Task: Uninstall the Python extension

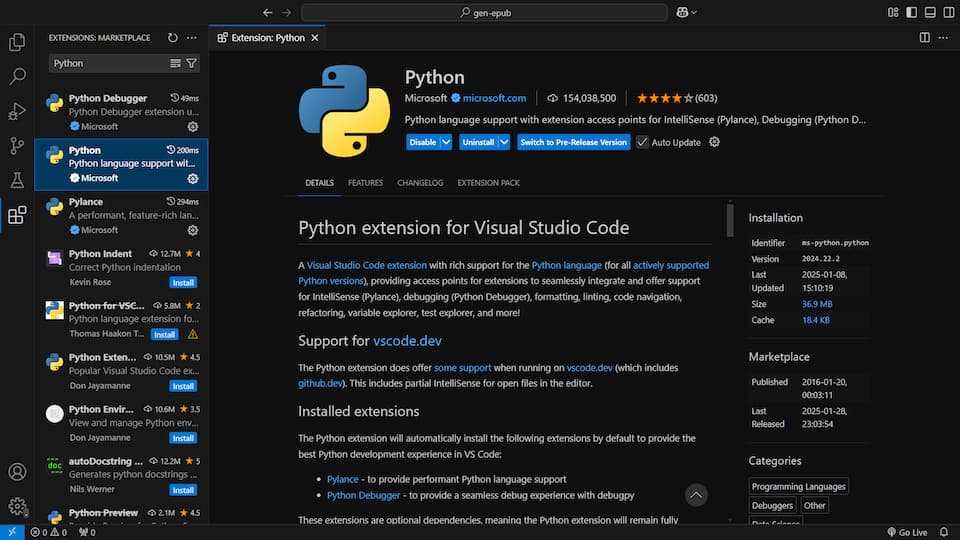Action: pos(478,142)
